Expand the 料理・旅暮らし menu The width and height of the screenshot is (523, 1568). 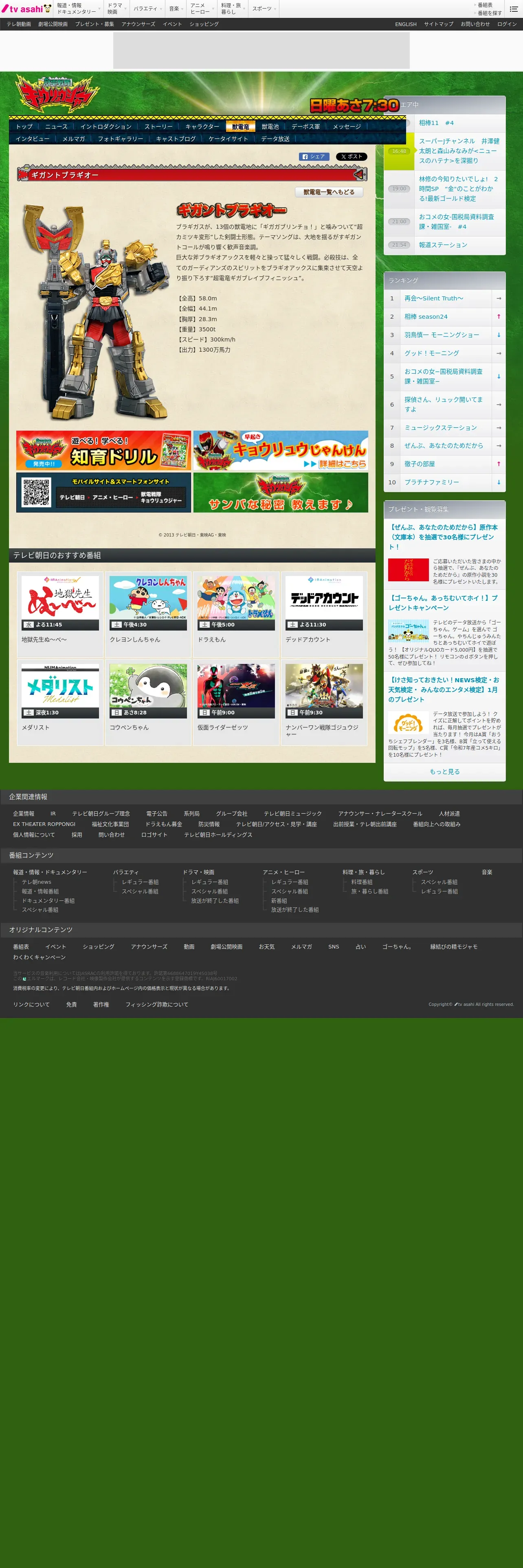coord(233,9)
